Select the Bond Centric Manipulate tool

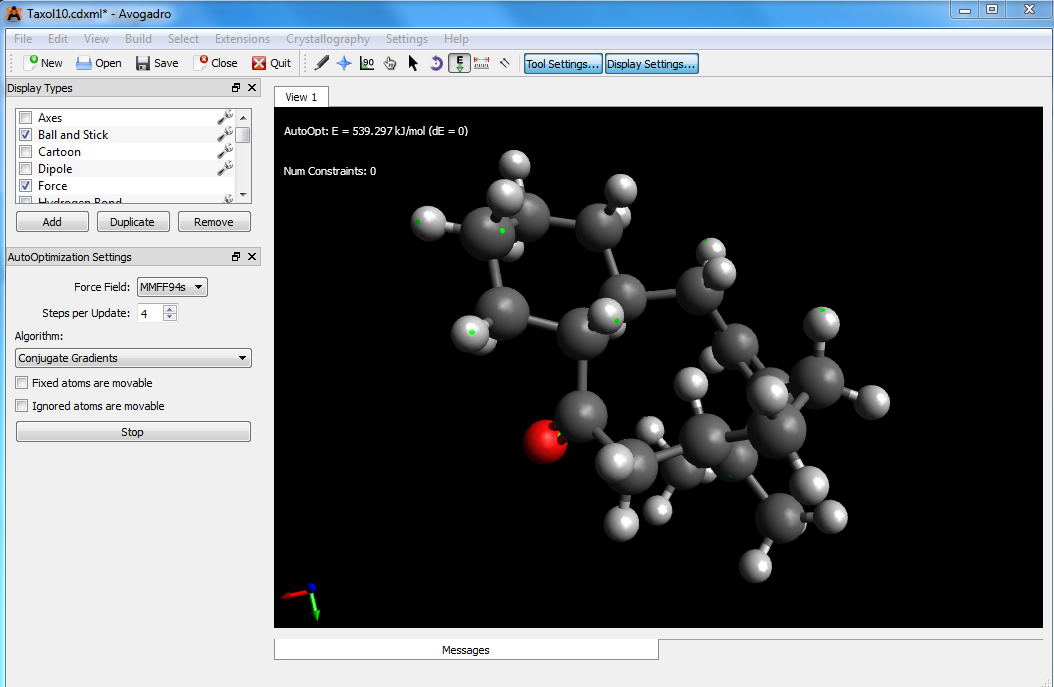pyautogui.click(x=367, y=63)
